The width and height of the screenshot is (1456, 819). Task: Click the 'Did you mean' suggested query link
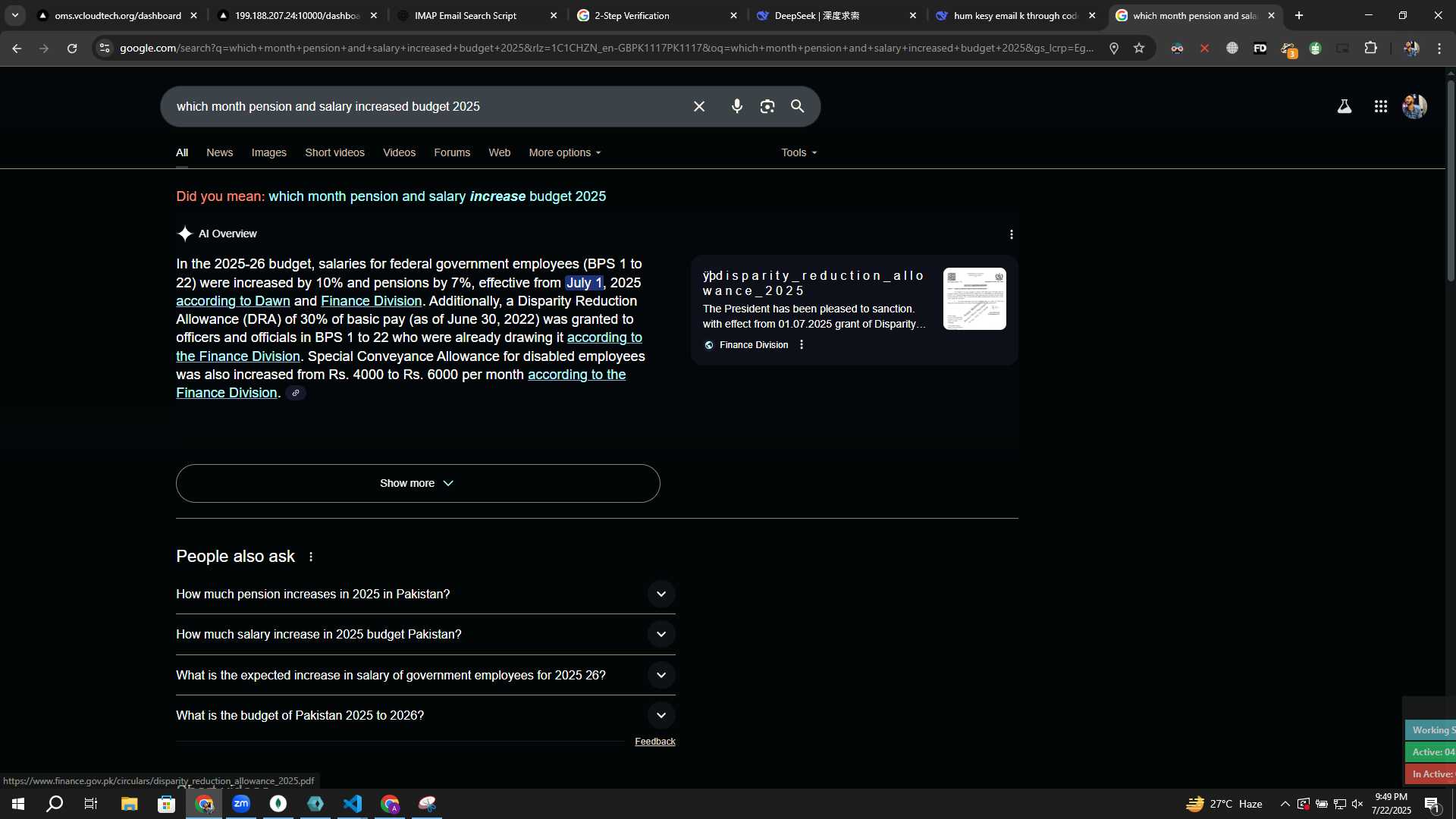coord(437,197)
